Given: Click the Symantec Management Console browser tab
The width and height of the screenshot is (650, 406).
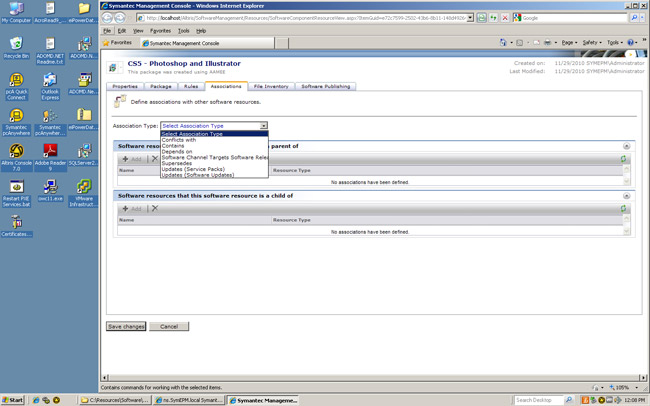Looking at the screenshot, I should point(207,43).
